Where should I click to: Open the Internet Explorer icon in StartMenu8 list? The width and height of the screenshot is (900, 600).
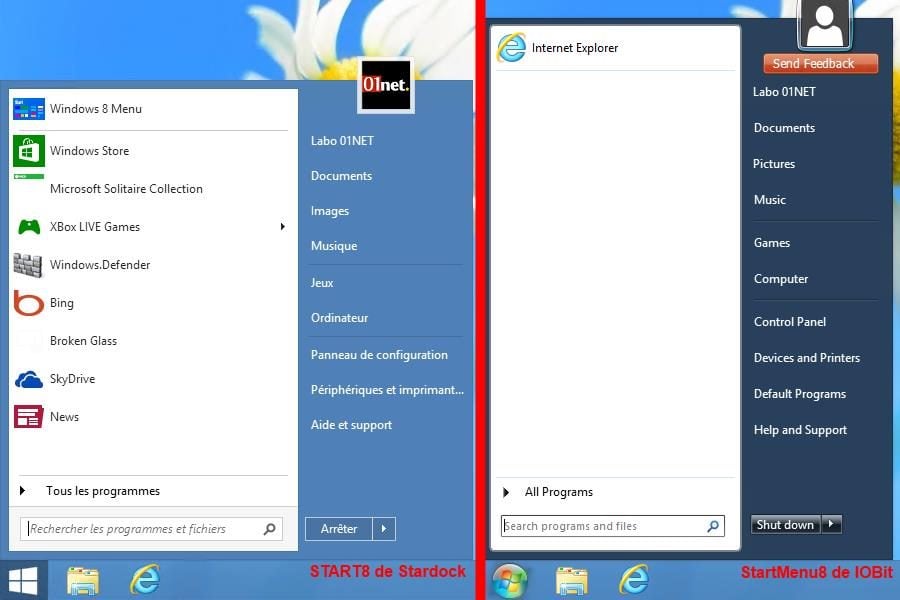pos(511,48)
